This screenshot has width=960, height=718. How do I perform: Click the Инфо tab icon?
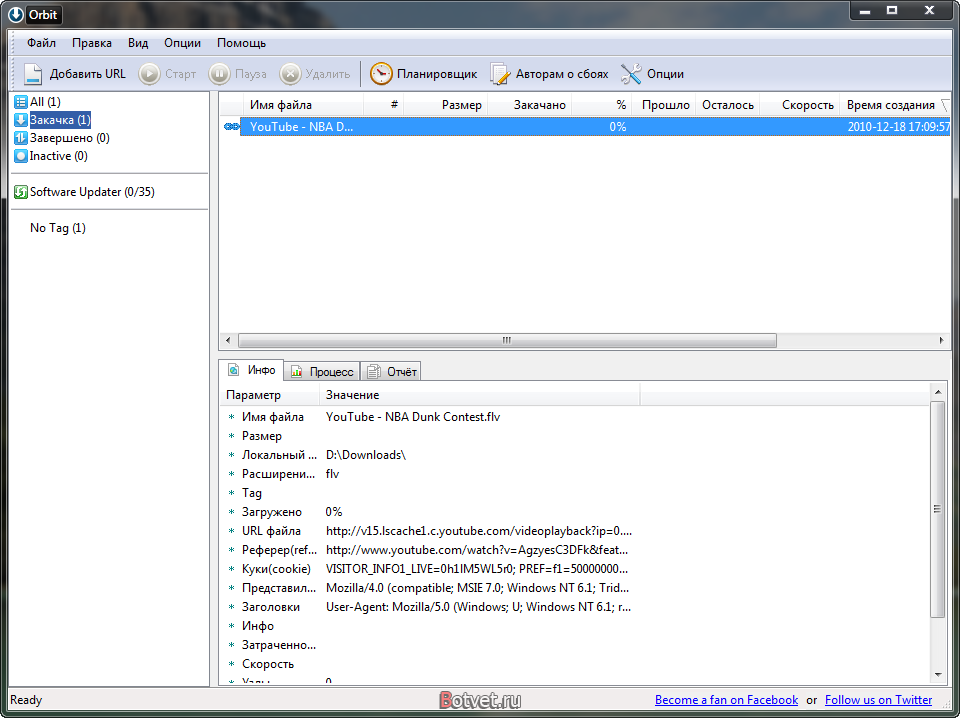pos(233,370)
